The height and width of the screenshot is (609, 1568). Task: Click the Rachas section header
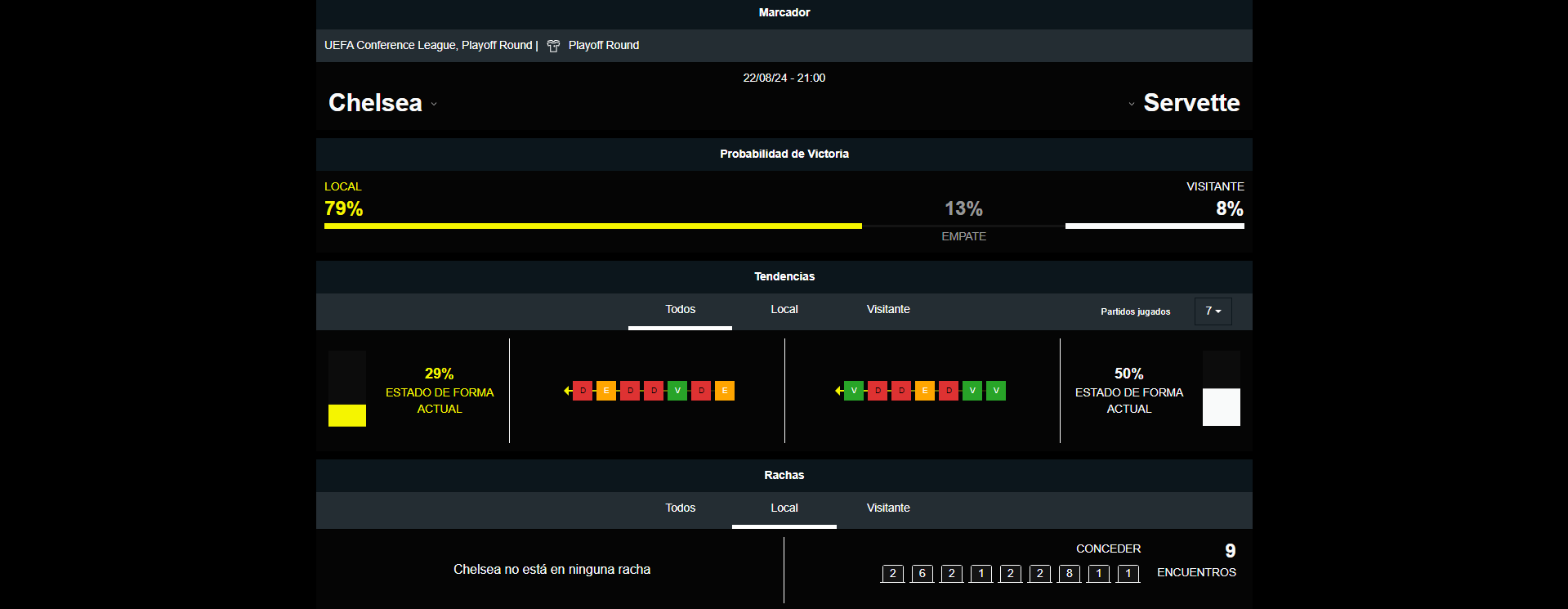784,476
